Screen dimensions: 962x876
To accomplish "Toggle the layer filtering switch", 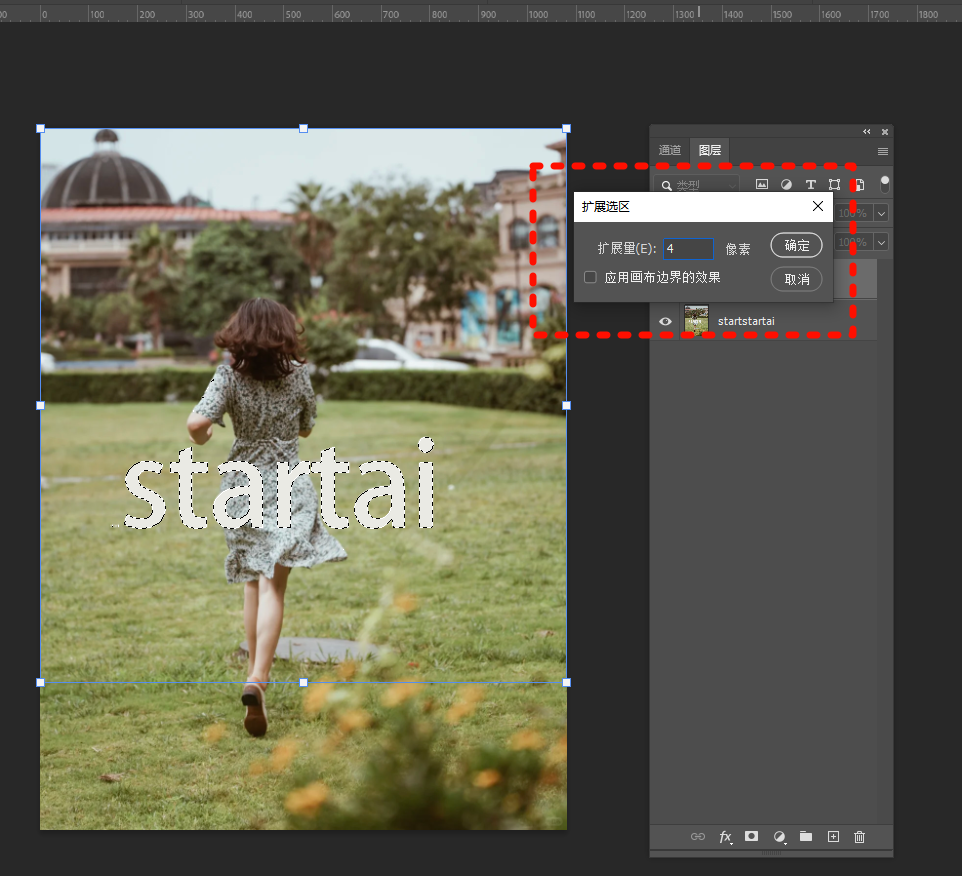I will pyautogui.click(x=884, y=184).
